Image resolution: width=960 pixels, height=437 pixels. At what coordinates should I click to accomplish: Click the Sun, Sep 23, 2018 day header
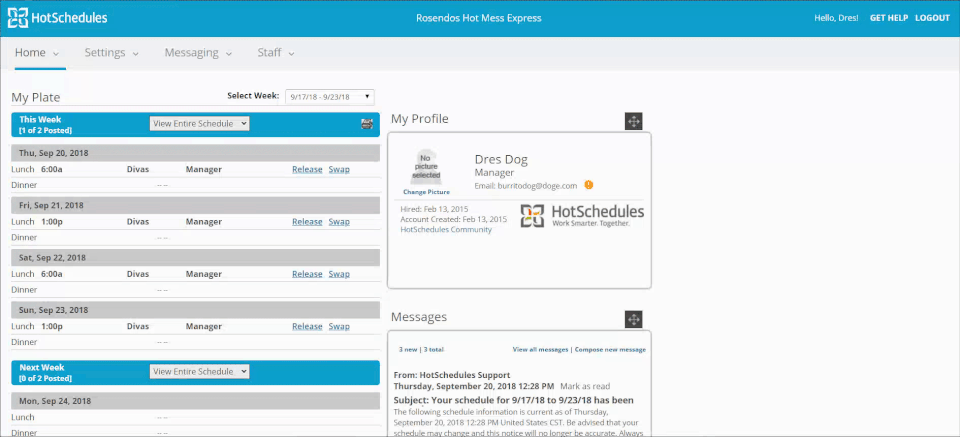click(x=195, y=310)
